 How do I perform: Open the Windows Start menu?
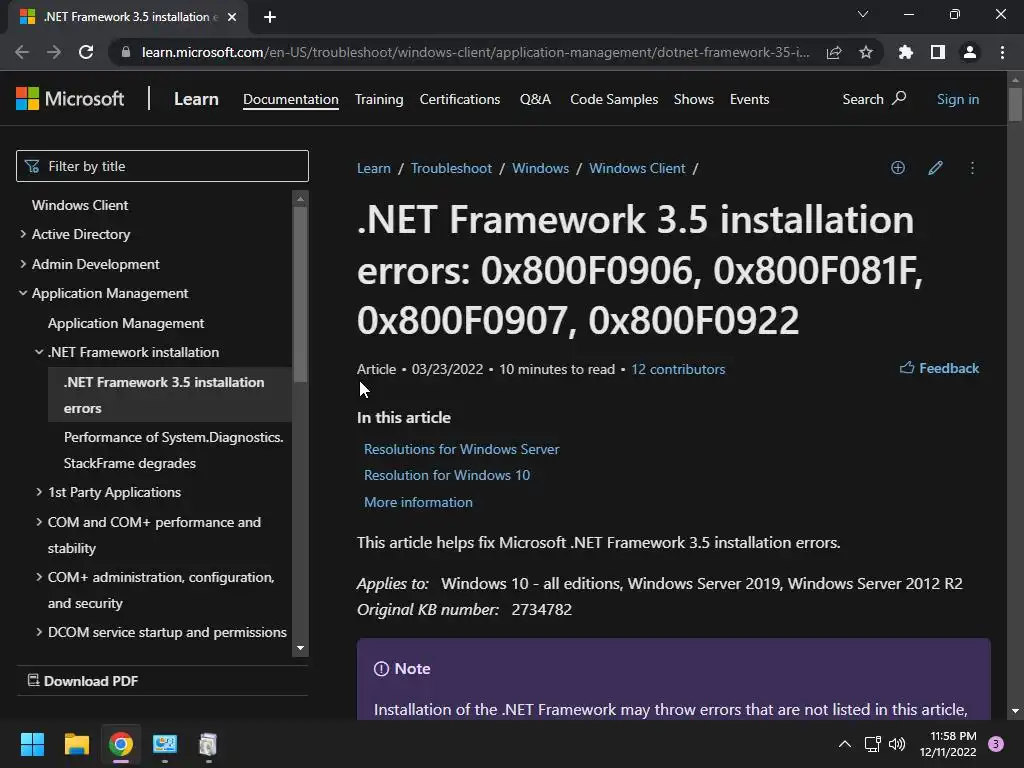pos(32,744)
